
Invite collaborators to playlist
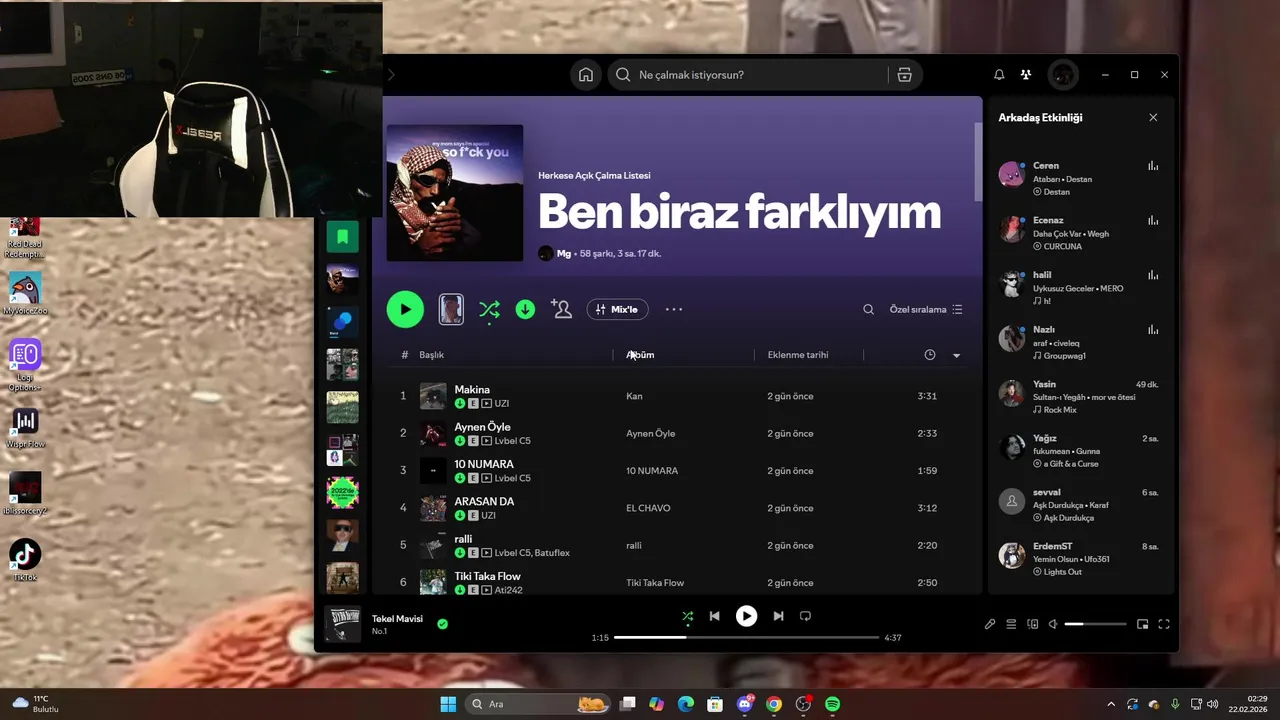[561, 310]
